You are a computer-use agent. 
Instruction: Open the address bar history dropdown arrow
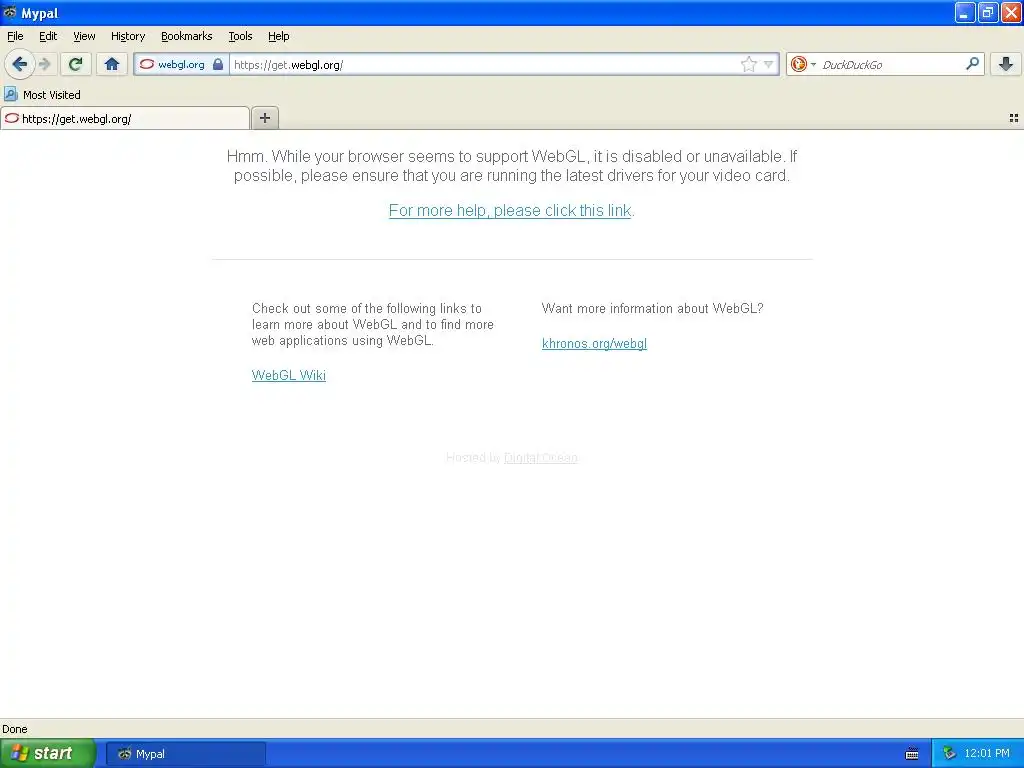769,64
